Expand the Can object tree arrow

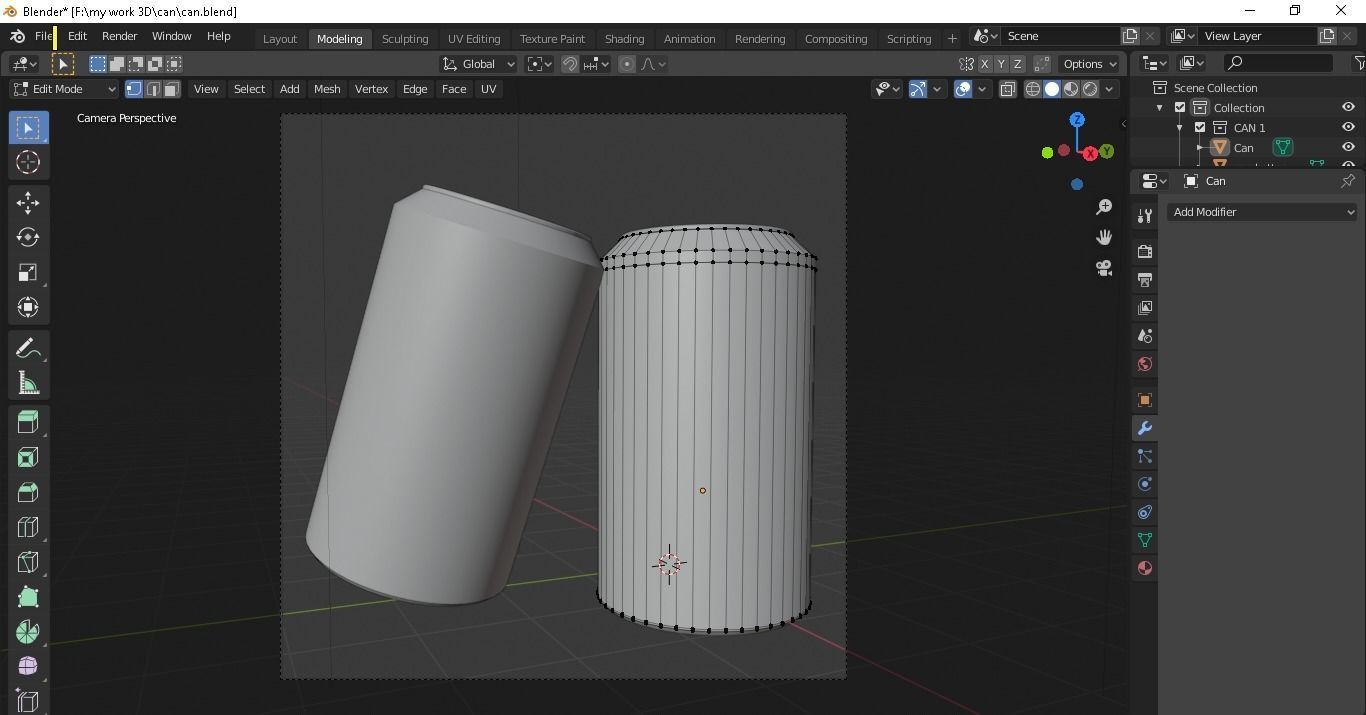[1200, 147]
